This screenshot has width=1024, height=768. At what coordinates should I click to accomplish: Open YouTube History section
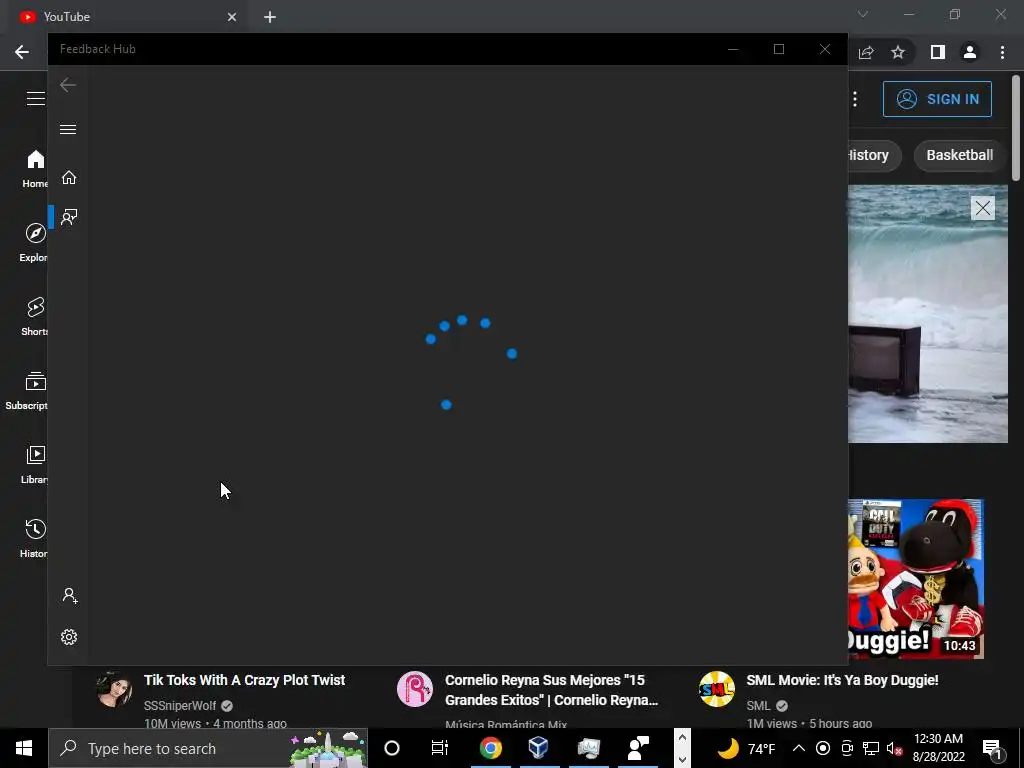(34, 539)
